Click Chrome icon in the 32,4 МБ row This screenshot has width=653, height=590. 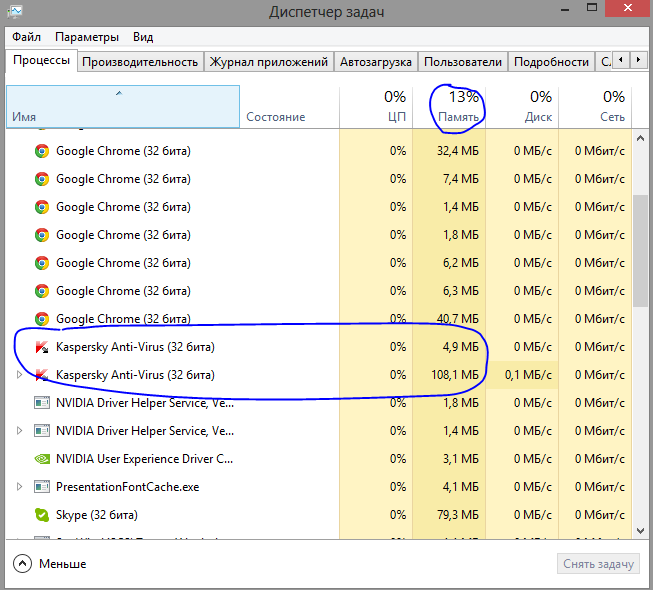[42, 151]
